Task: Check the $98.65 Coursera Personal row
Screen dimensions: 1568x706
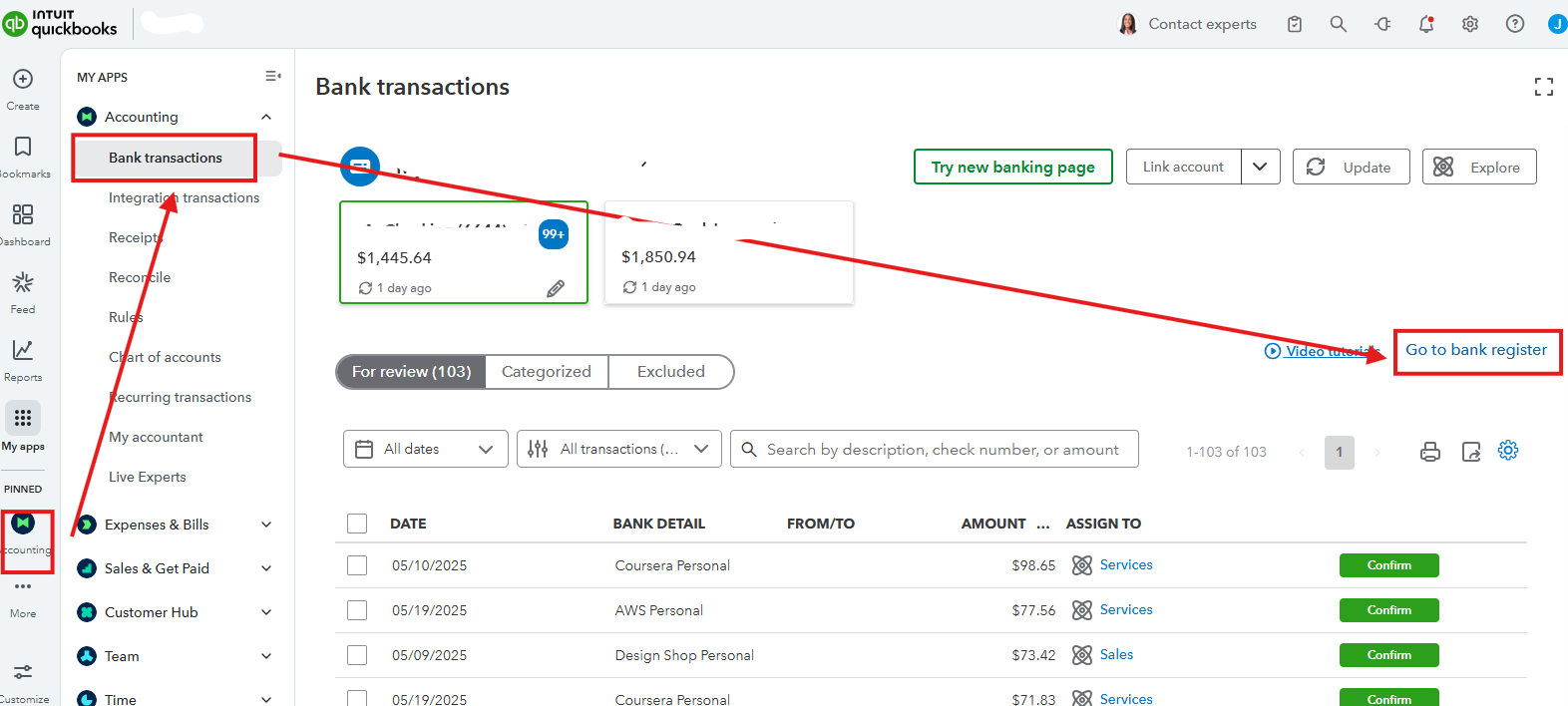Action: pyautogui.click(x=357, y=565)
